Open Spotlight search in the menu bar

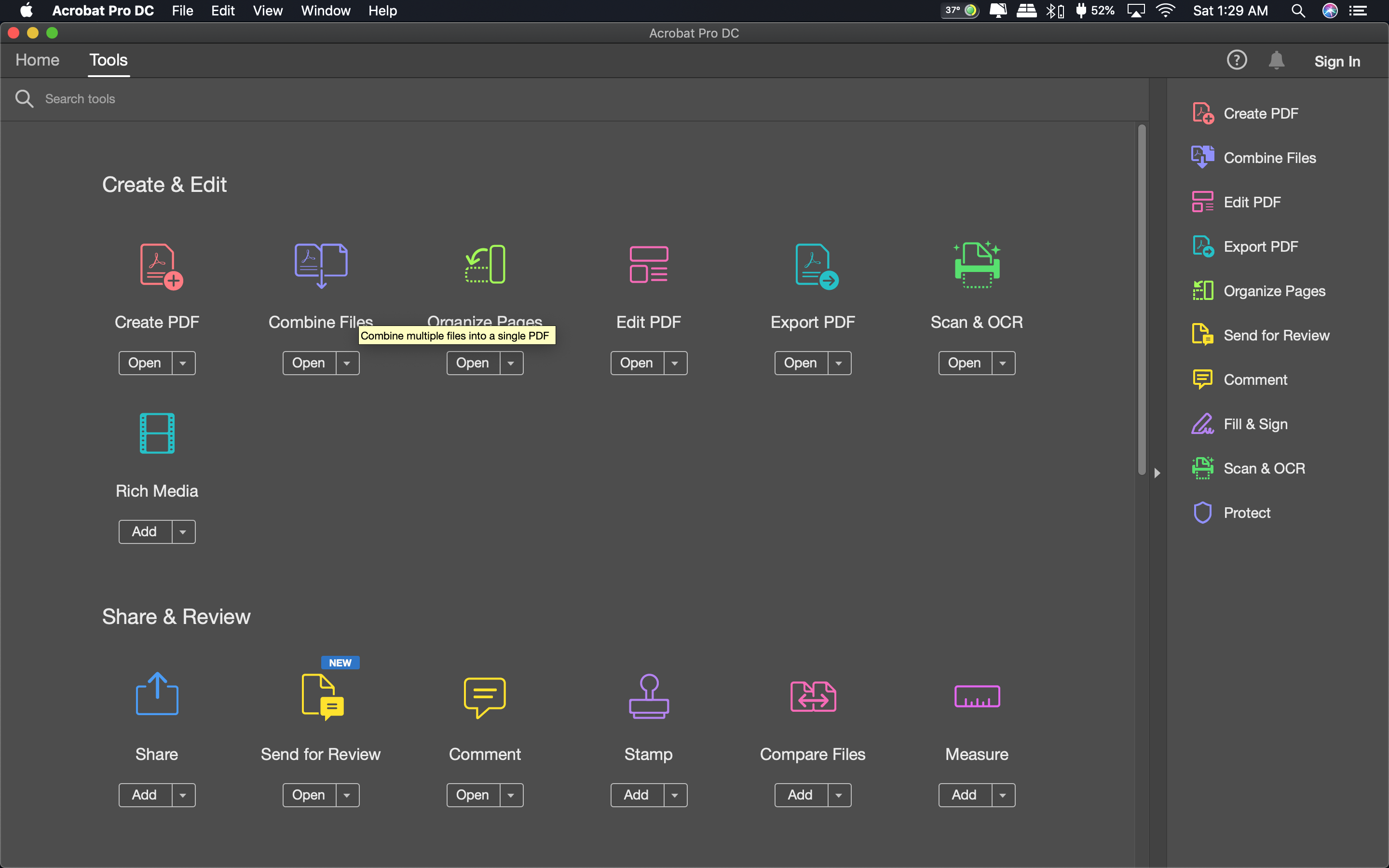point(1298,10)
